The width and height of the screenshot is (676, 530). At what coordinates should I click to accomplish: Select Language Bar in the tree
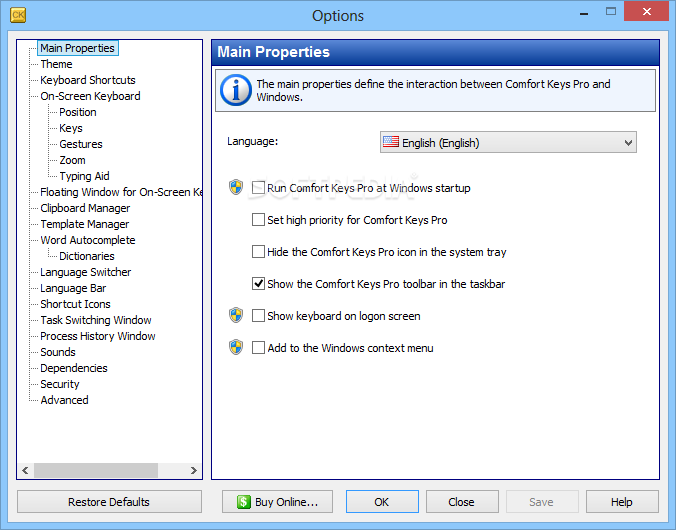(x=73, y=288)
